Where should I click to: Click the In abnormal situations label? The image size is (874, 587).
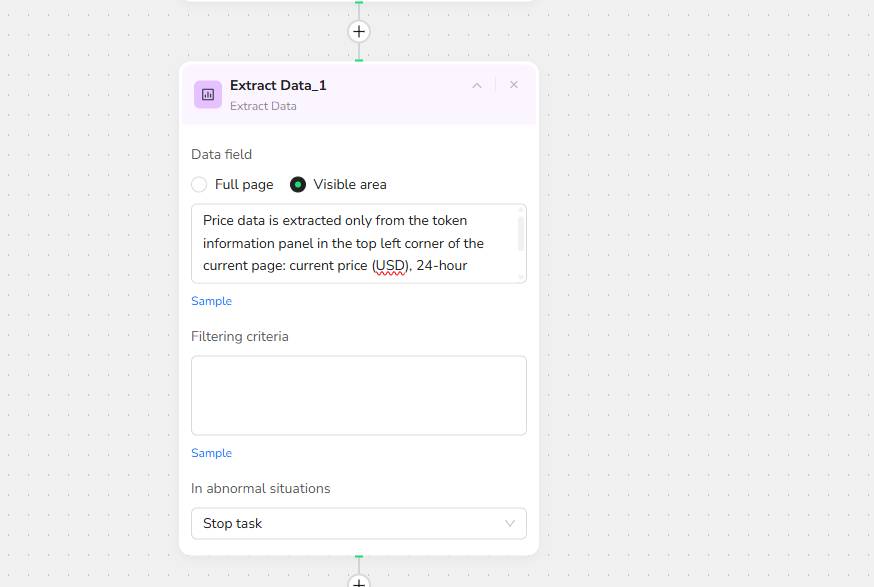pyautogui.click(x=260, y=488)
